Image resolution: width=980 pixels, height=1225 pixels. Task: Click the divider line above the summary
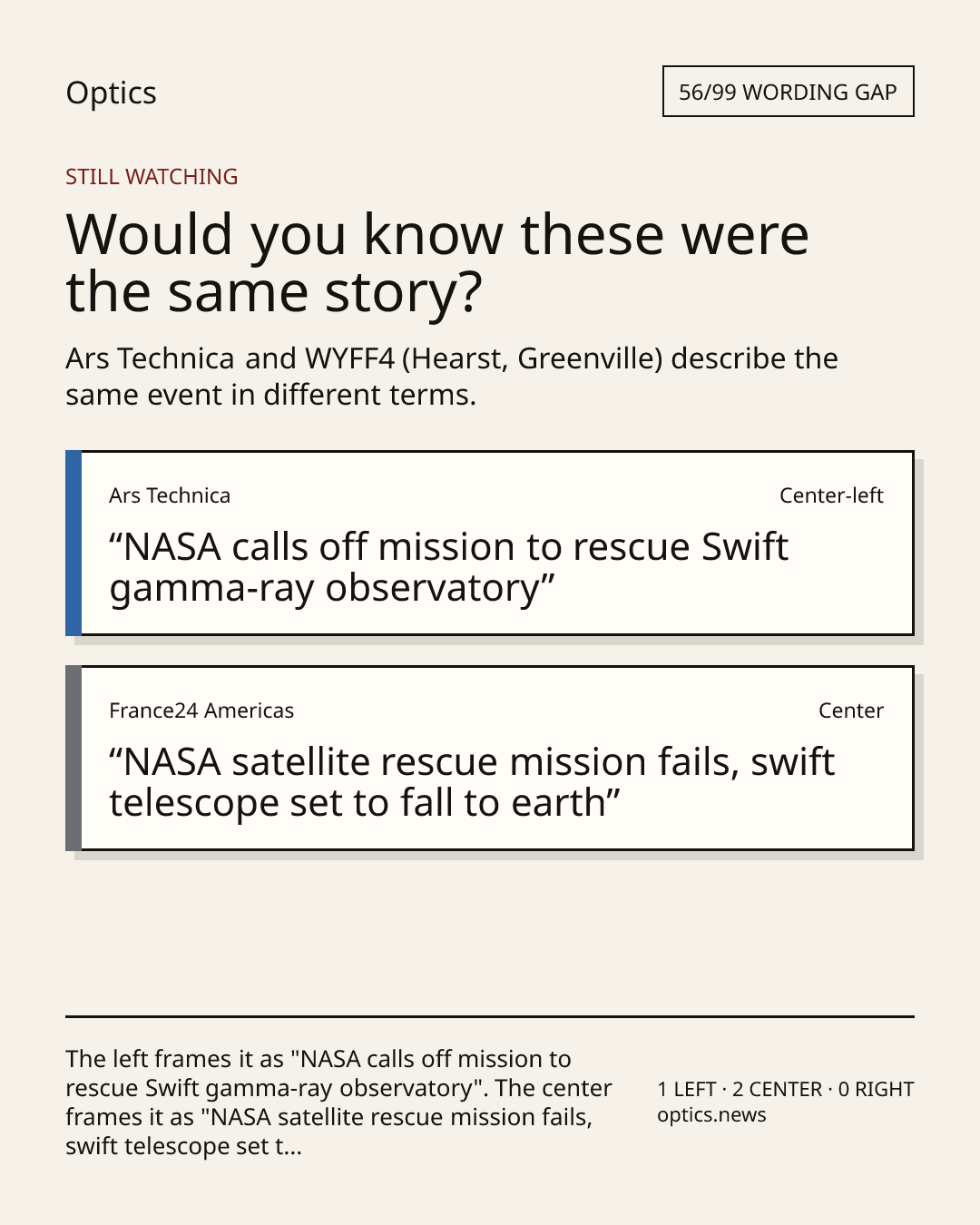click(490, 1016)
